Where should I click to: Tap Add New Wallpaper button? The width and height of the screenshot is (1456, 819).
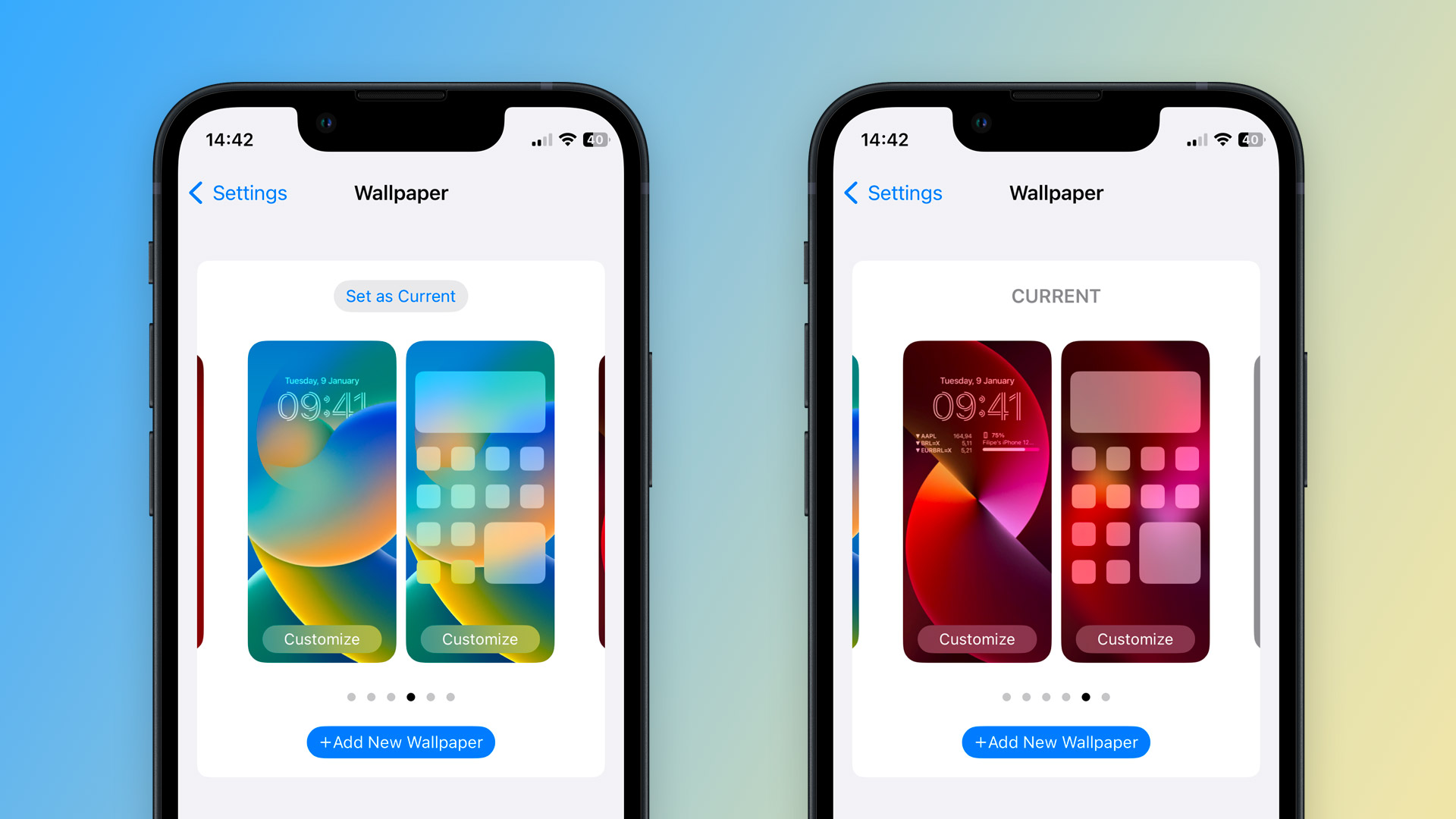[x=403, y=742]
